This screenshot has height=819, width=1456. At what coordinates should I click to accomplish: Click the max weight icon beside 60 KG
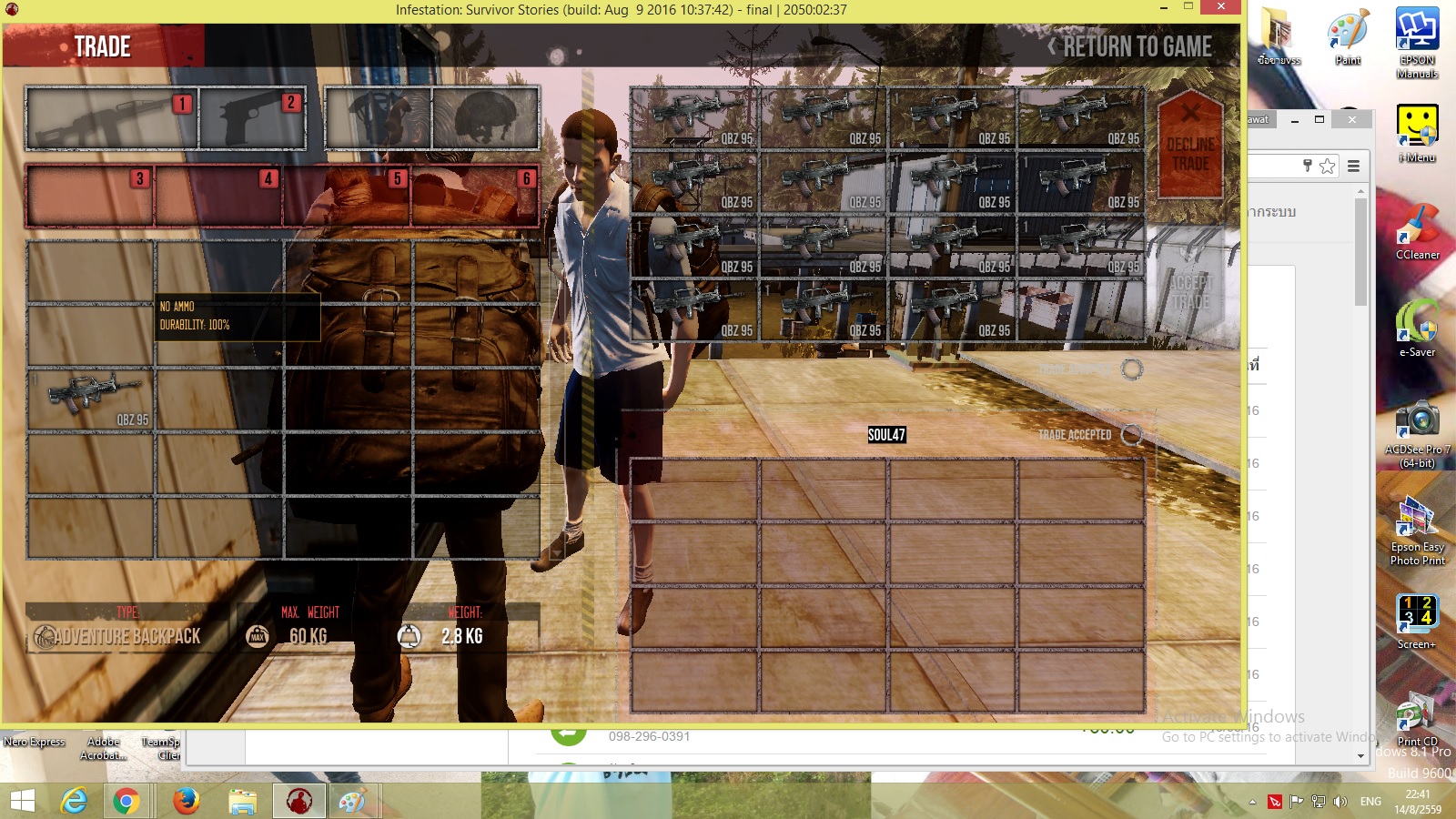coord(258,636)
